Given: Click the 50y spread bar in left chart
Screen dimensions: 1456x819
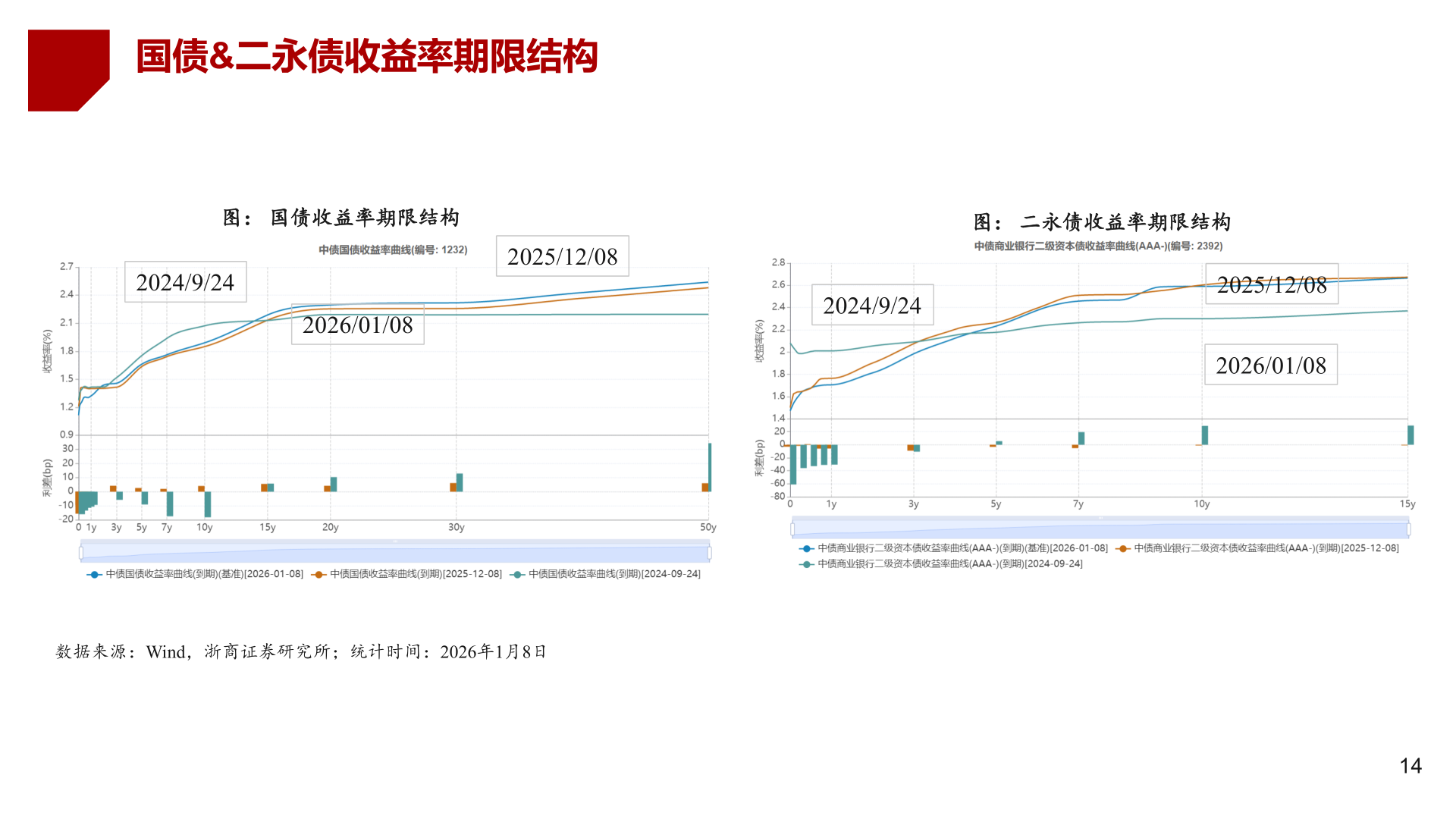Looking at the screenshot, I should pos(710,467).
